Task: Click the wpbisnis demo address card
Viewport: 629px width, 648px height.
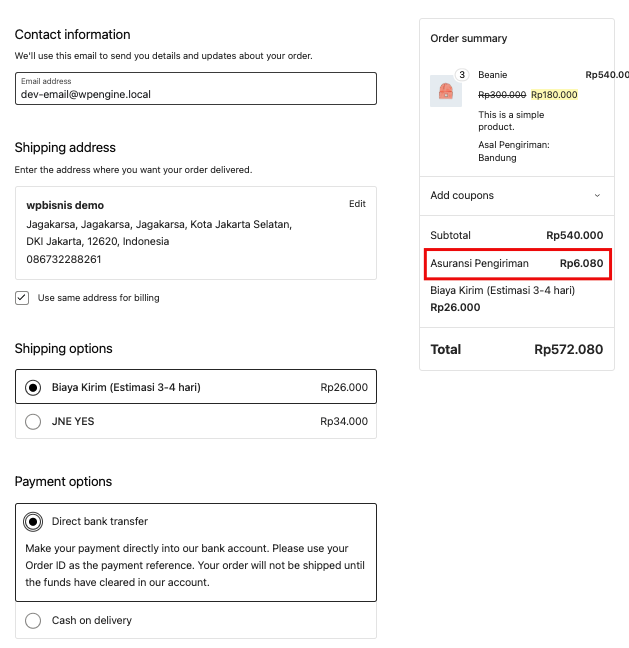Action: click(x=160, y=232)
